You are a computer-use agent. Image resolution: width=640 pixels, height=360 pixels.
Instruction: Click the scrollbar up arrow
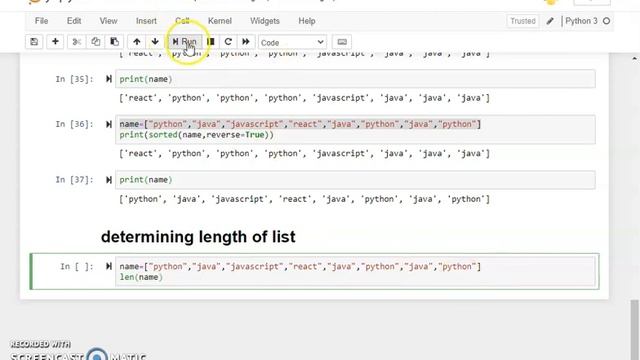point(634,59)
